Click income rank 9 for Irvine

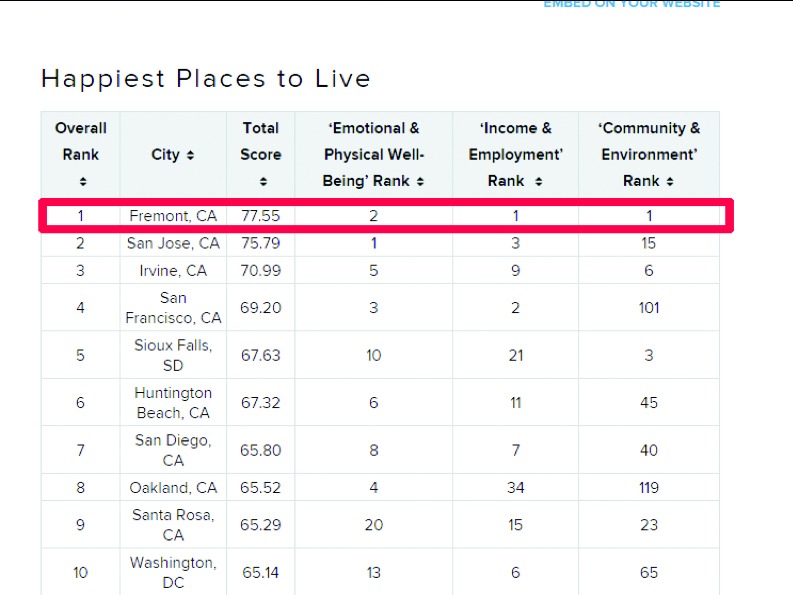click(516, 271)
